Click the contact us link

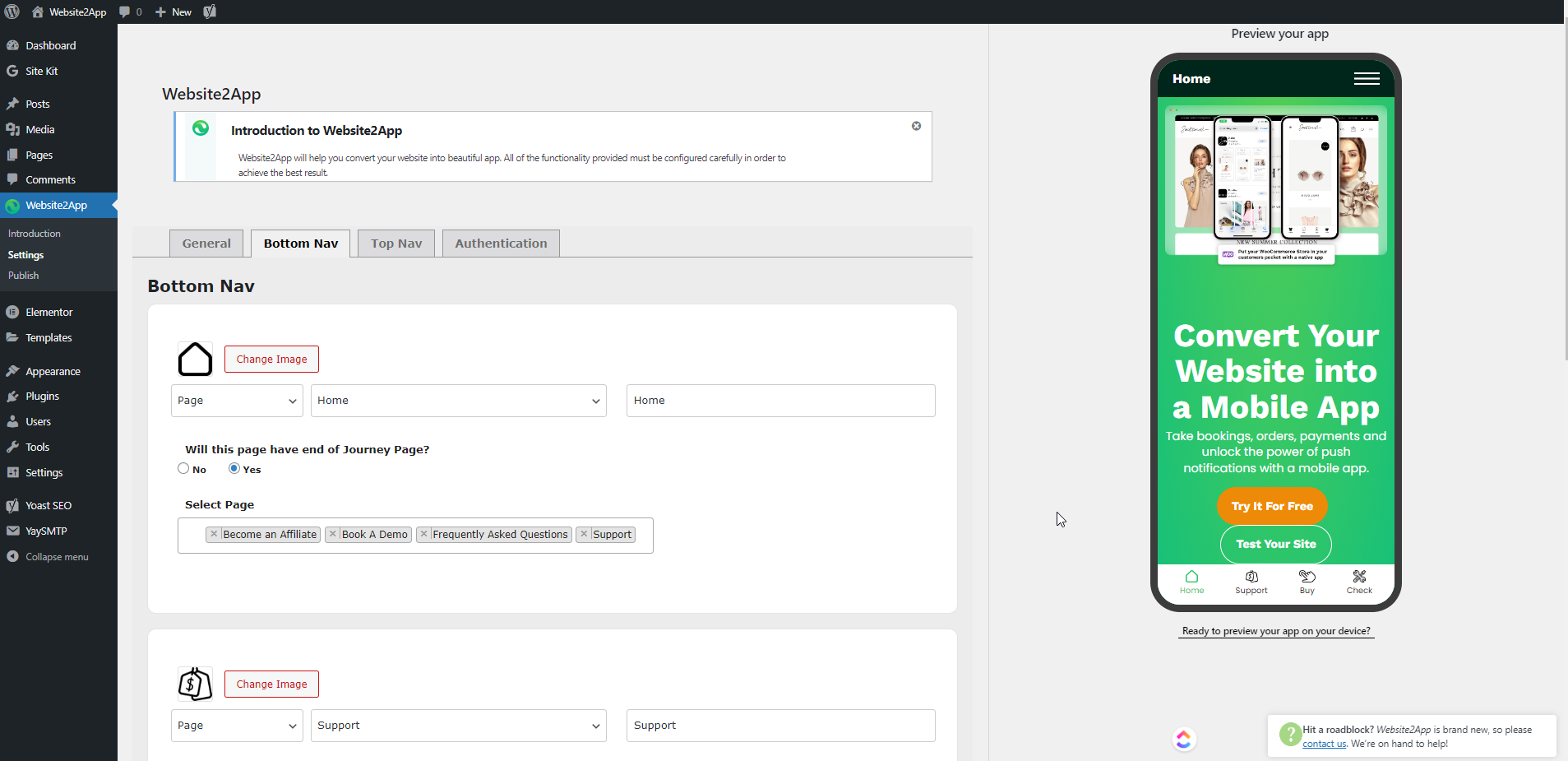pyautogui.click(x=1324, y=744)
